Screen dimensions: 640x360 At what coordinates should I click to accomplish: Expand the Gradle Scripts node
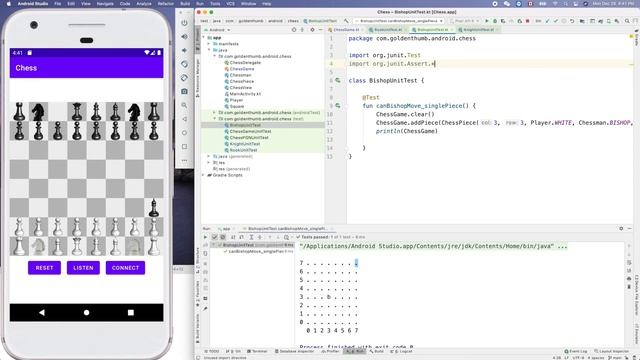pyautogui.click(x=204, y=175)
